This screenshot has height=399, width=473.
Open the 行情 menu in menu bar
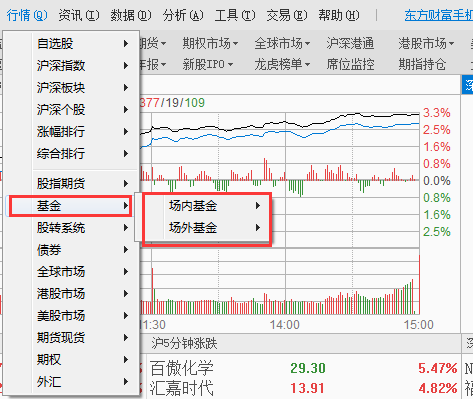pyautogui.click(x=27, y=15)
